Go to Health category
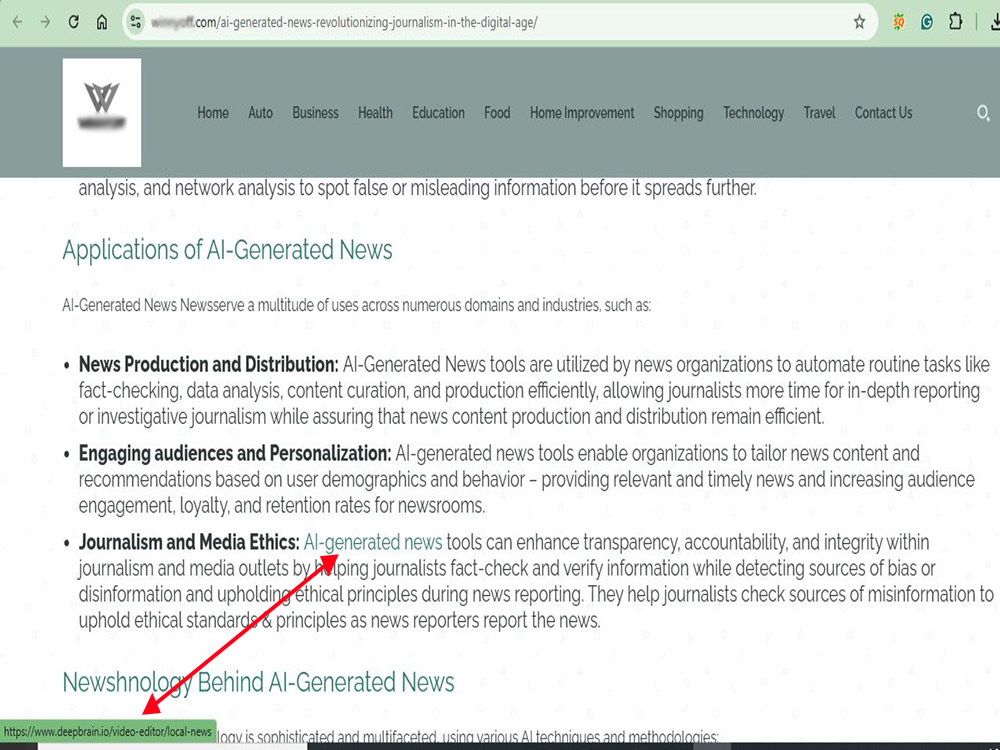Screen dimensions: 1000x750 pos(375,113)
